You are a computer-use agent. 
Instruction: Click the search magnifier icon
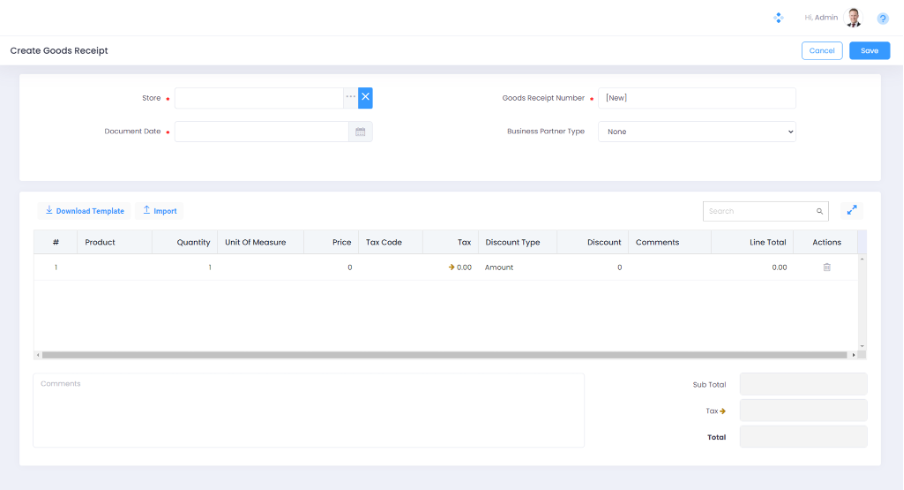(x=820, y=211)
